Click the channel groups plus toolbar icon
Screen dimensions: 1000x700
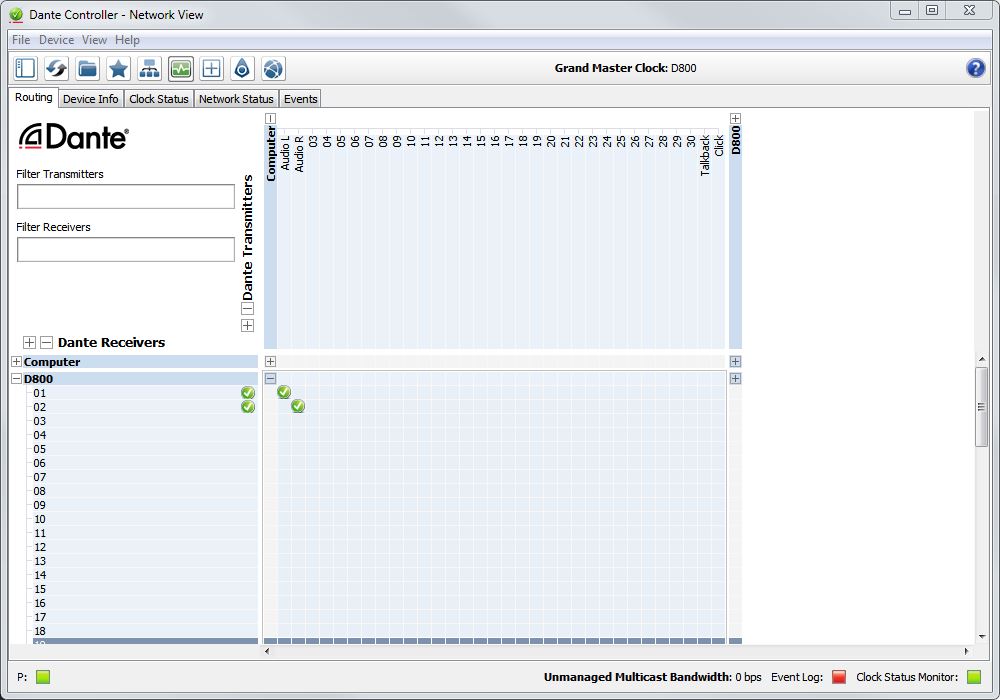pyautogui.click(x=211, y=68)
